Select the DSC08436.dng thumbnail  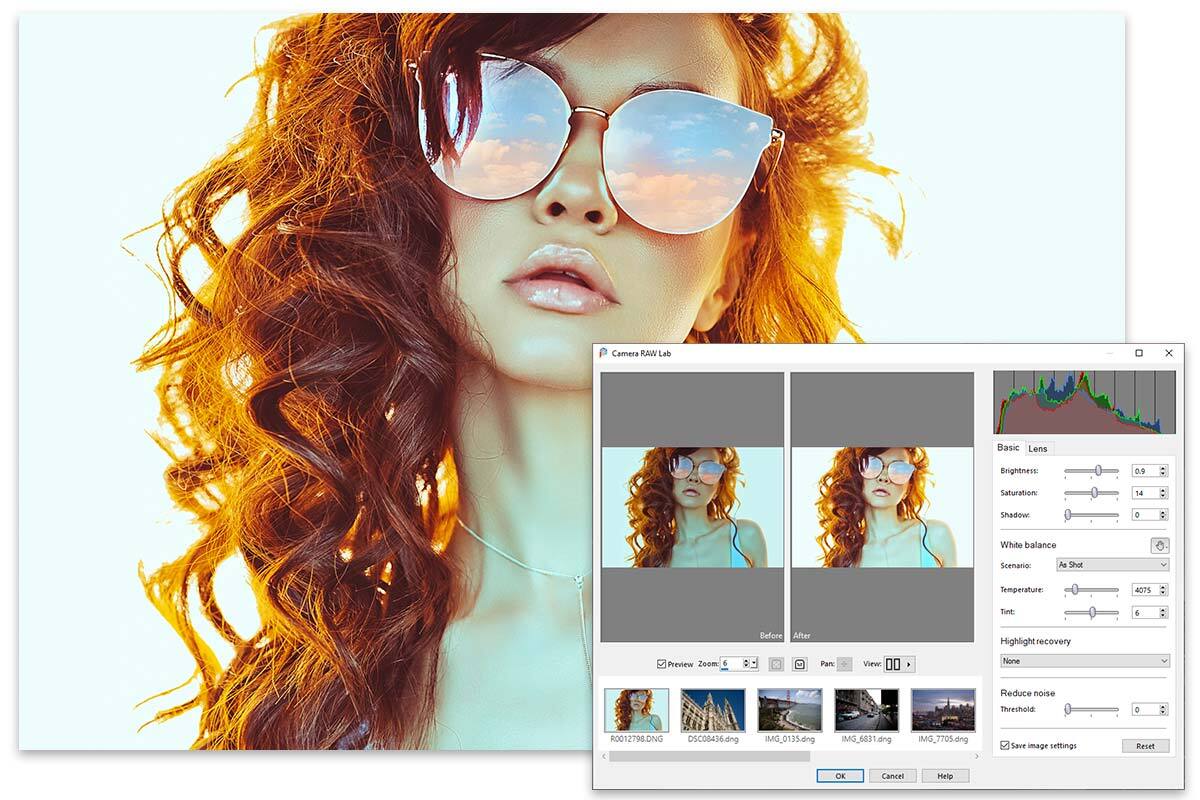click(713, 710)
